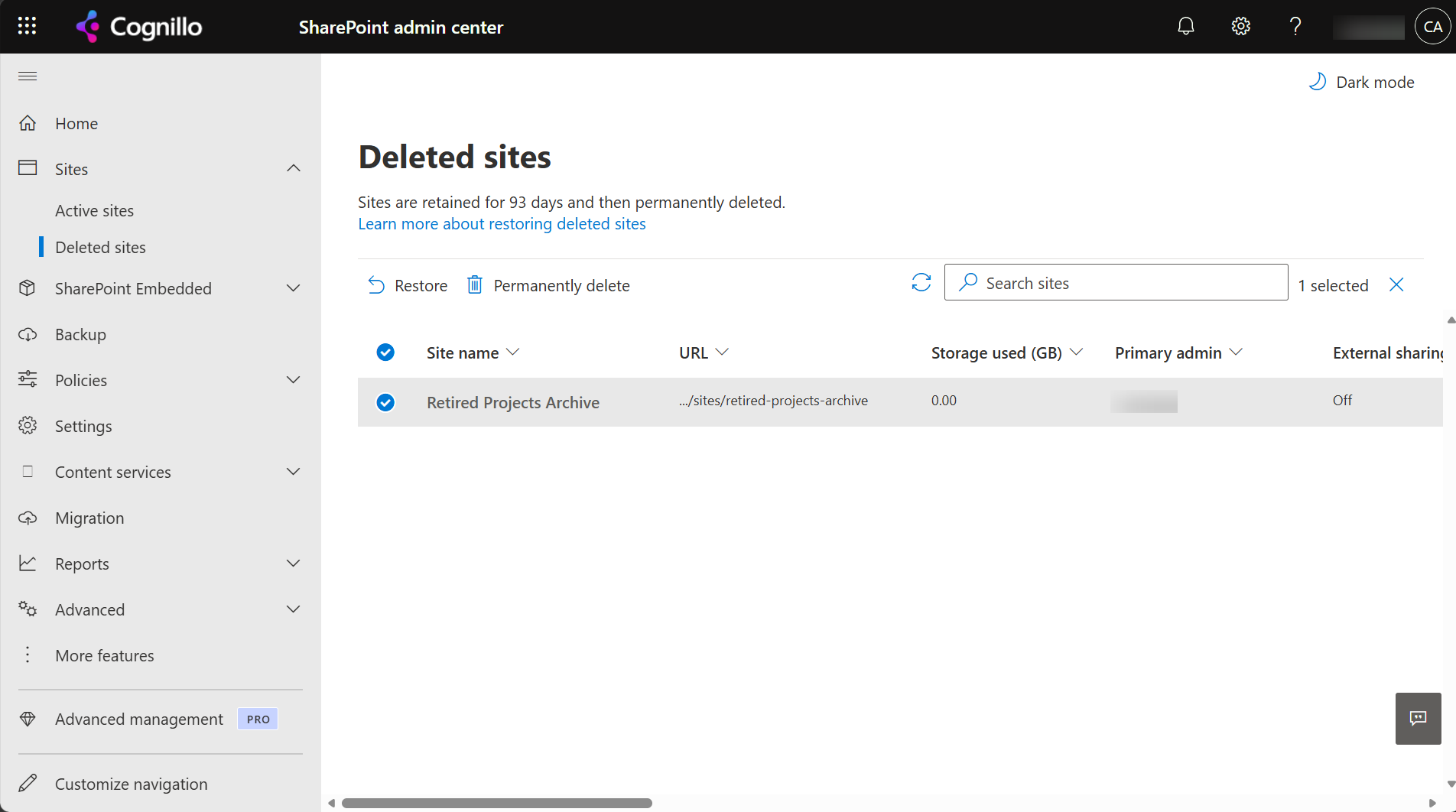Open the app launcher grid
Screen dimensions: 1456x812
[27, 26]
